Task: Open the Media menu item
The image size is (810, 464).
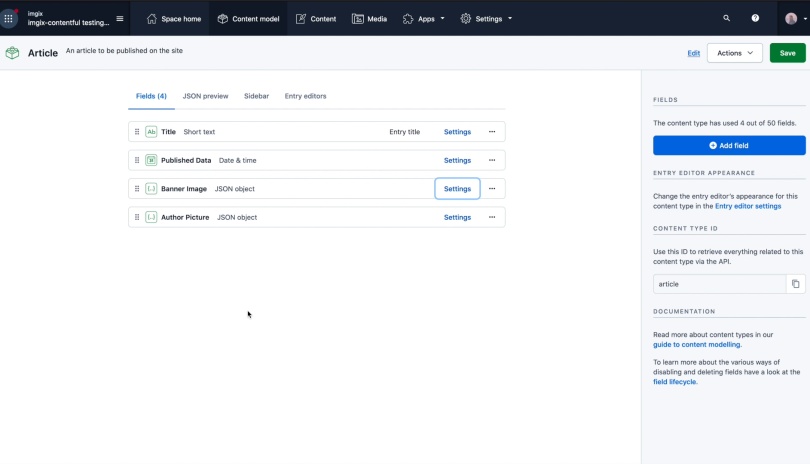Action: pos(369,19)
